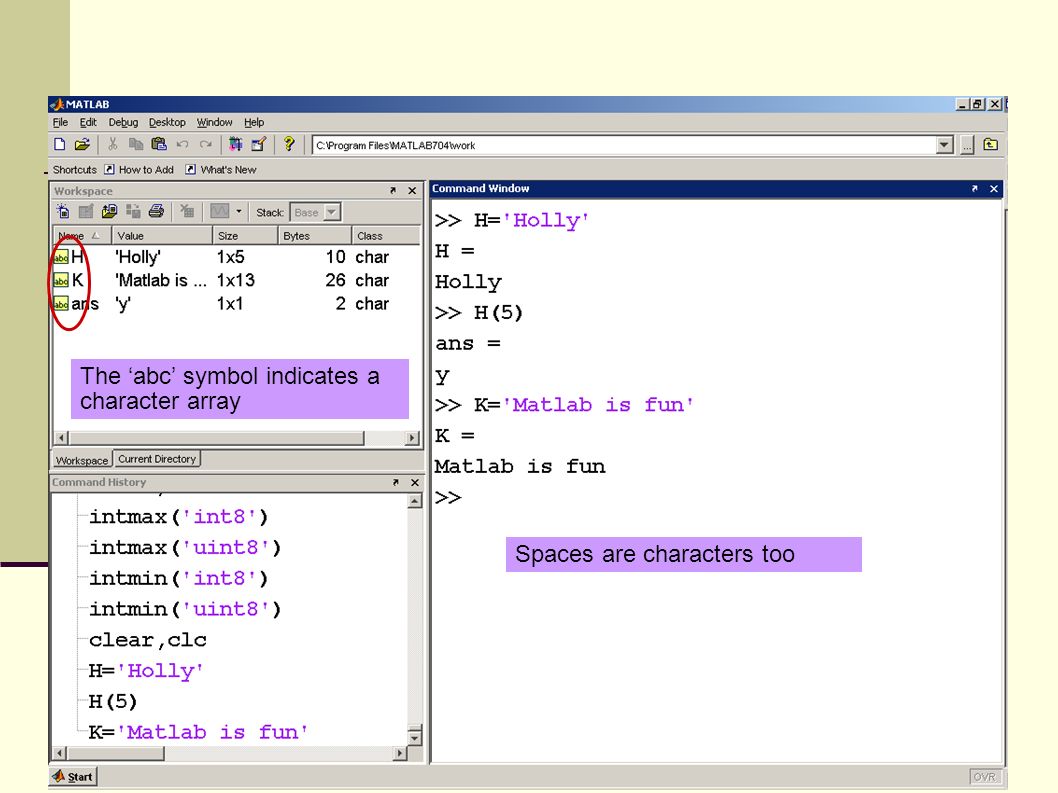Expand the plot type dropdown arrow
This screenshot has width=1058, height=793.
238,212
